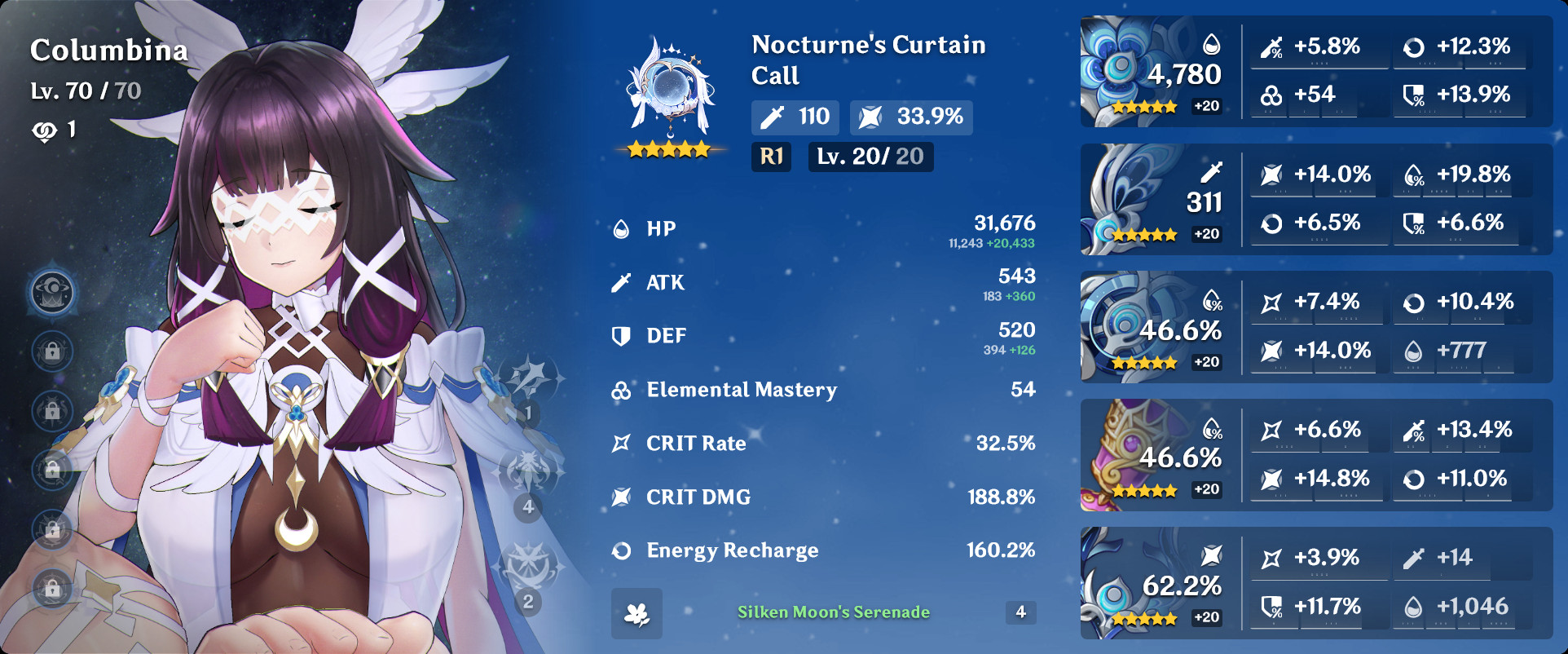The height and width of the screenshot is (654, 1568).
Task: Click the bottom locked constellation icon
Action: 53,587
